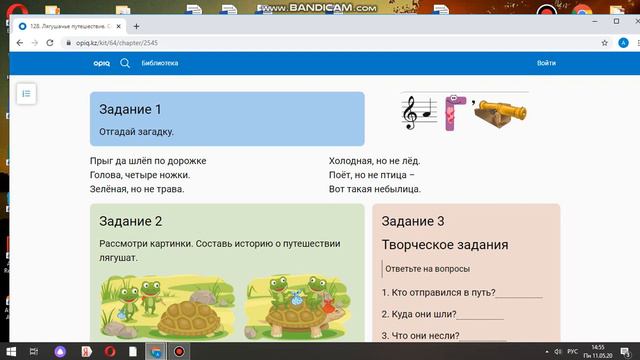The width and height of the screenshot is (640, 360).
Task: Open the notification center icon
Action: (625, 351)
